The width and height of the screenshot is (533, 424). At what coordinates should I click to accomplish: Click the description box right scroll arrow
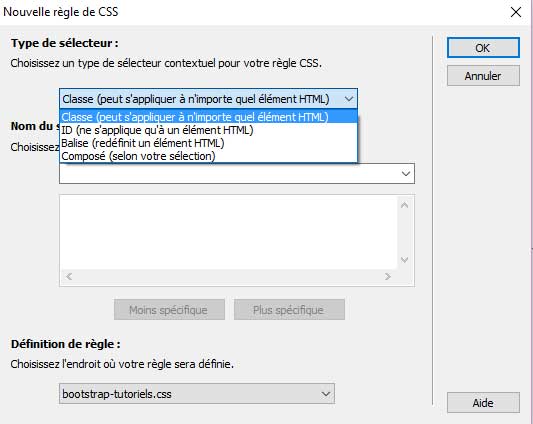pos(388,276)
